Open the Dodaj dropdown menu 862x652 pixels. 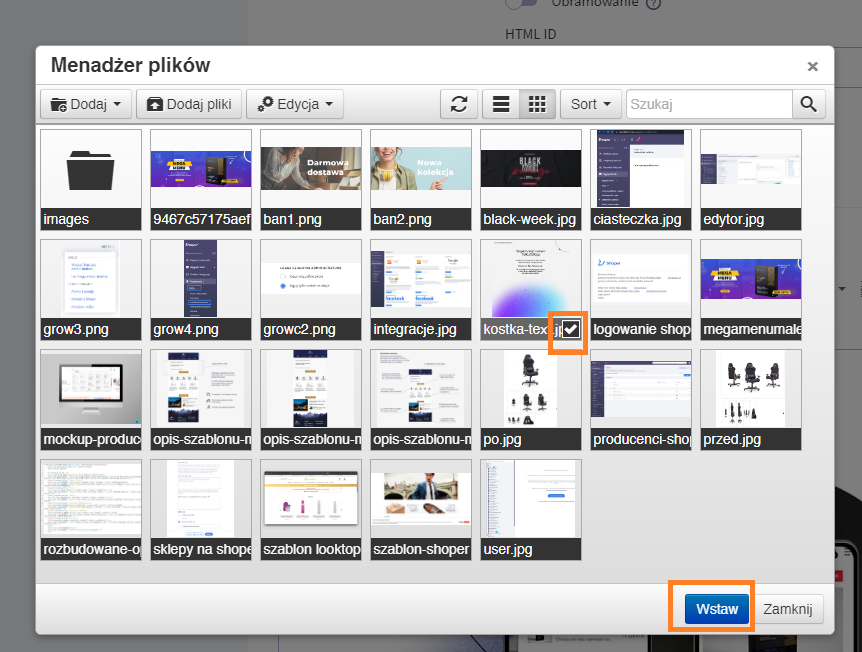click(86, 104)
